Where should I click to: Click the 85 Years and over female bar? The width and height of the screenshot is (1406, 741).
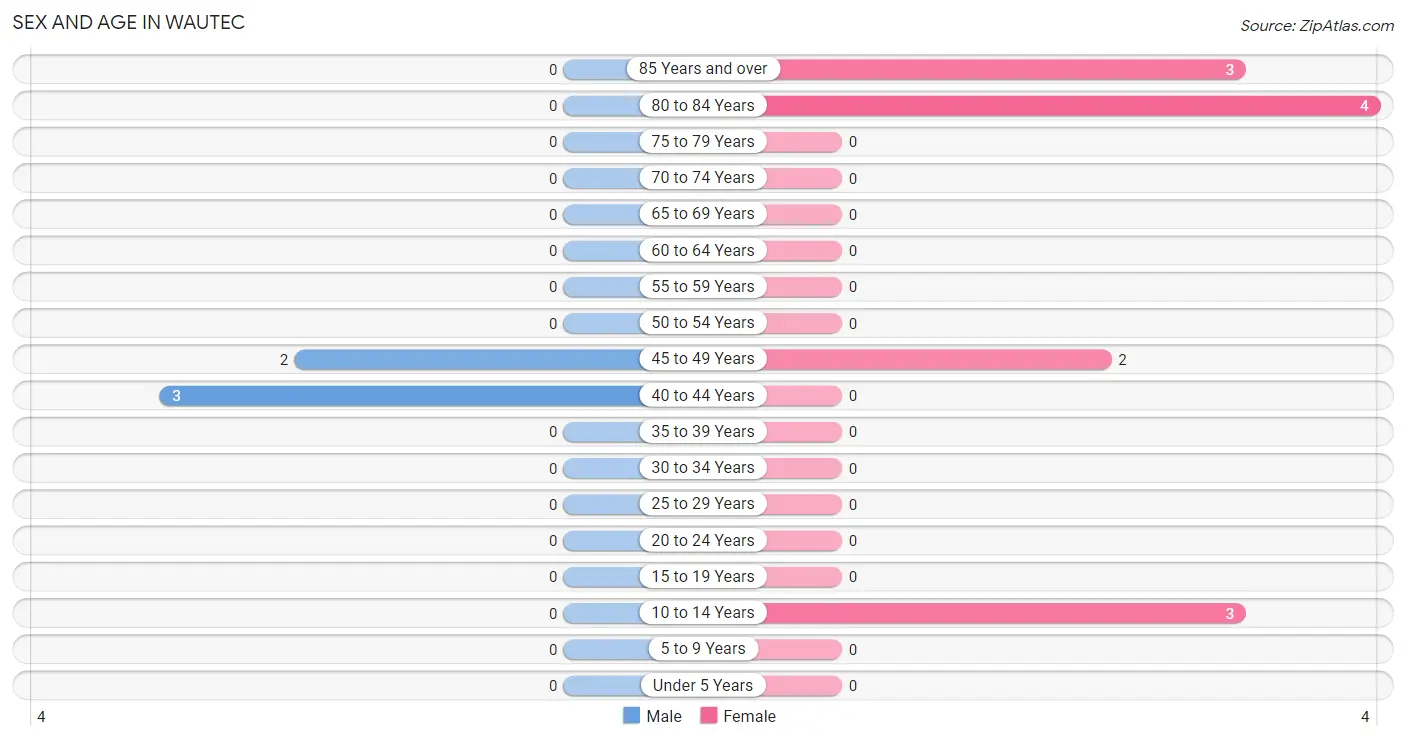tap(1003, 69)
